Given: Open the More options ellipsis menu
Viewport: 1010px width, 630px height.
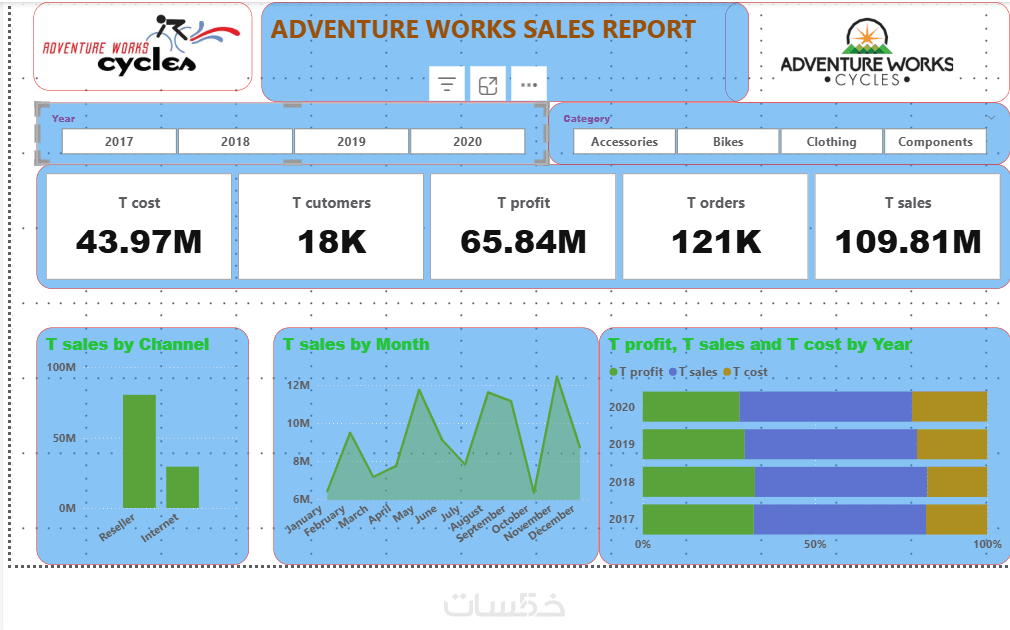Looking at the screenshot, I should click(529, 84).
